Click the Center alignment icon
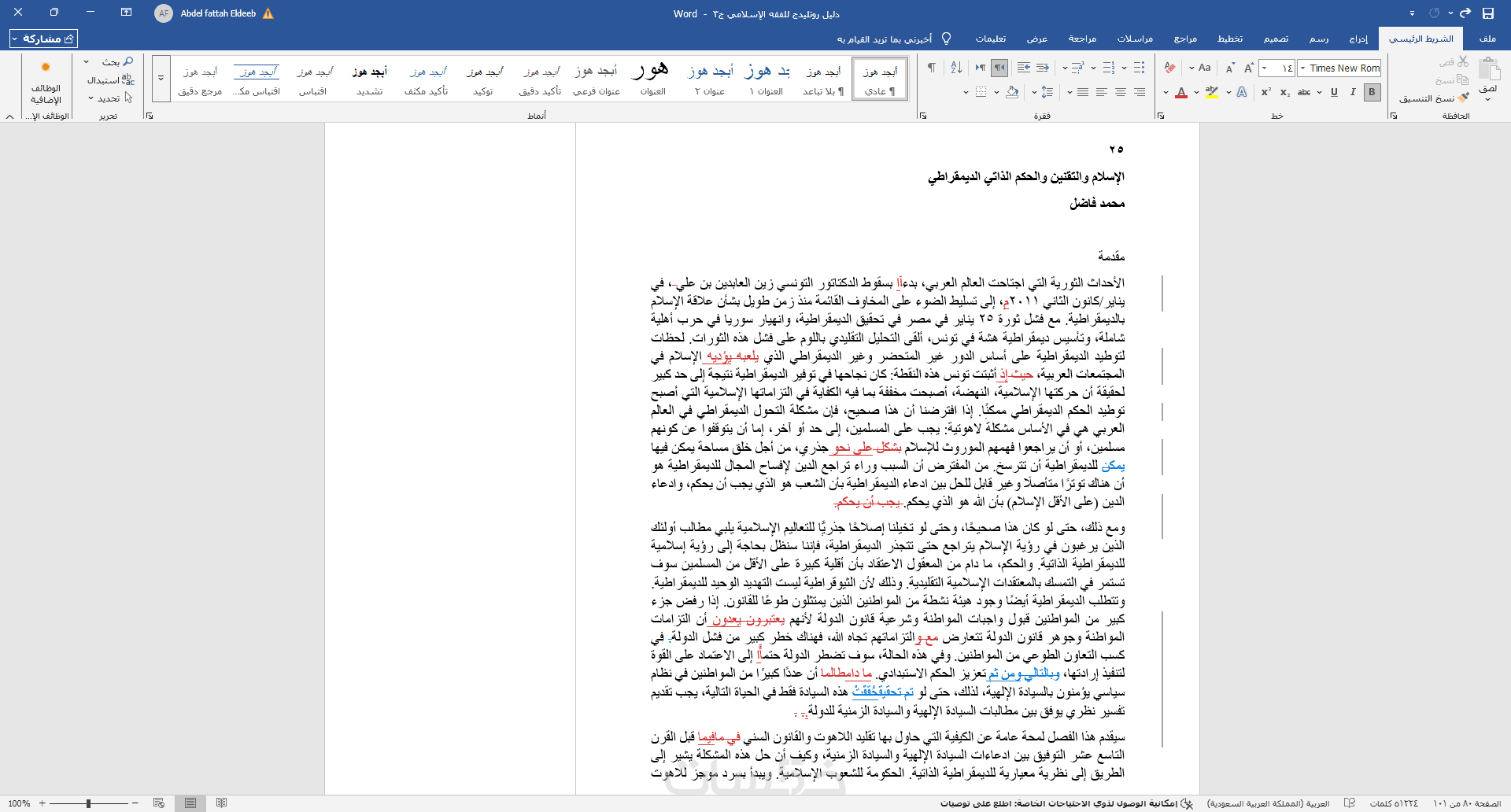Viewport: 1511px width, 812px height. (1121, 92)
